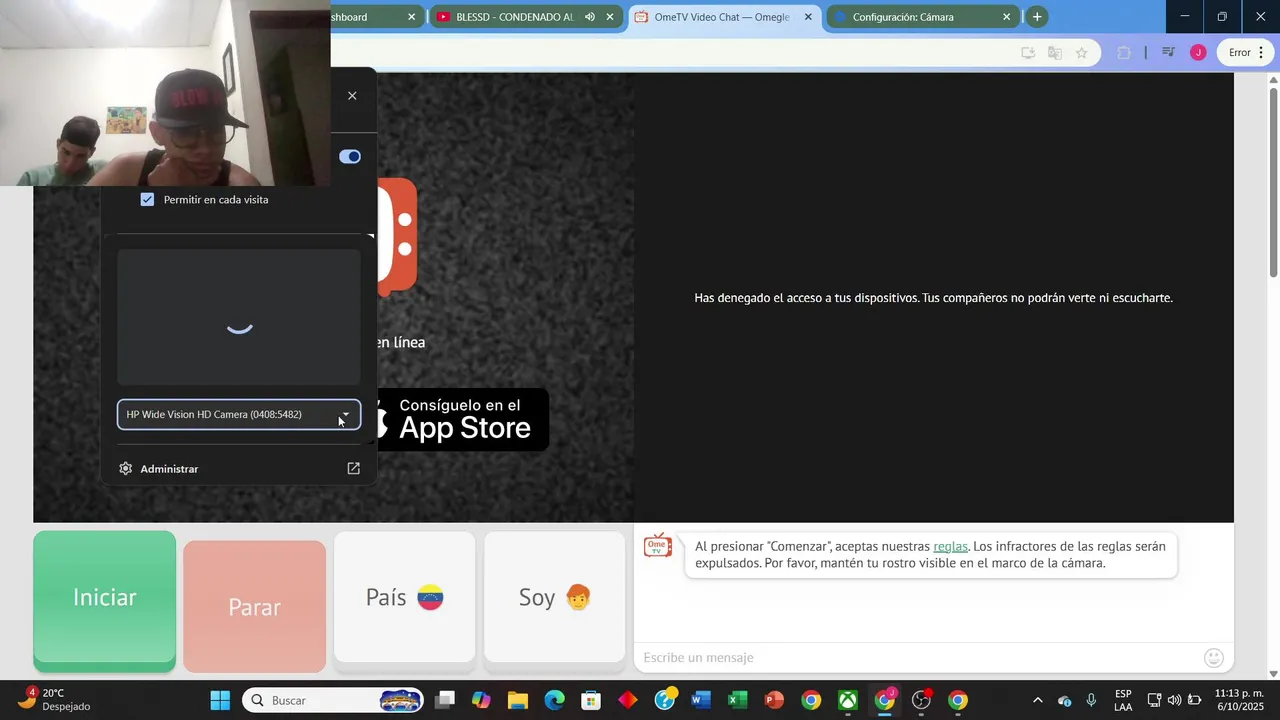The width and height of the screenshot is (1280, 720).
Task: Open the external link icon next to Administrar
Action: pos(353,468)
